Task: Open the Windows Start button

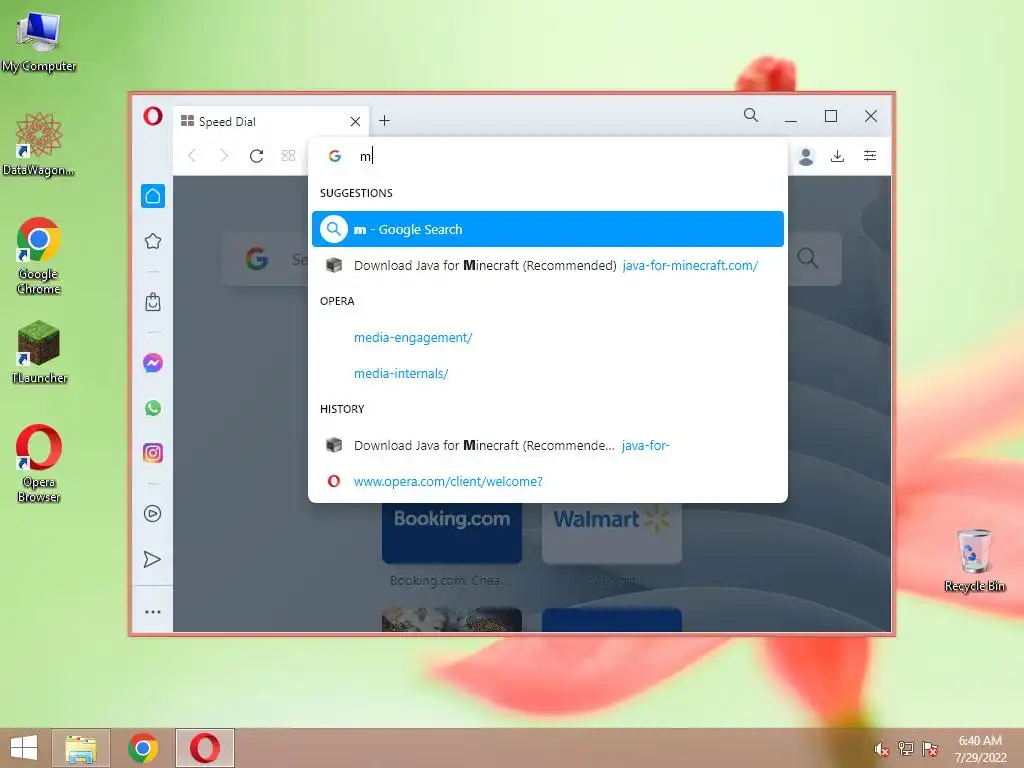Action: (x=24, y=748)
